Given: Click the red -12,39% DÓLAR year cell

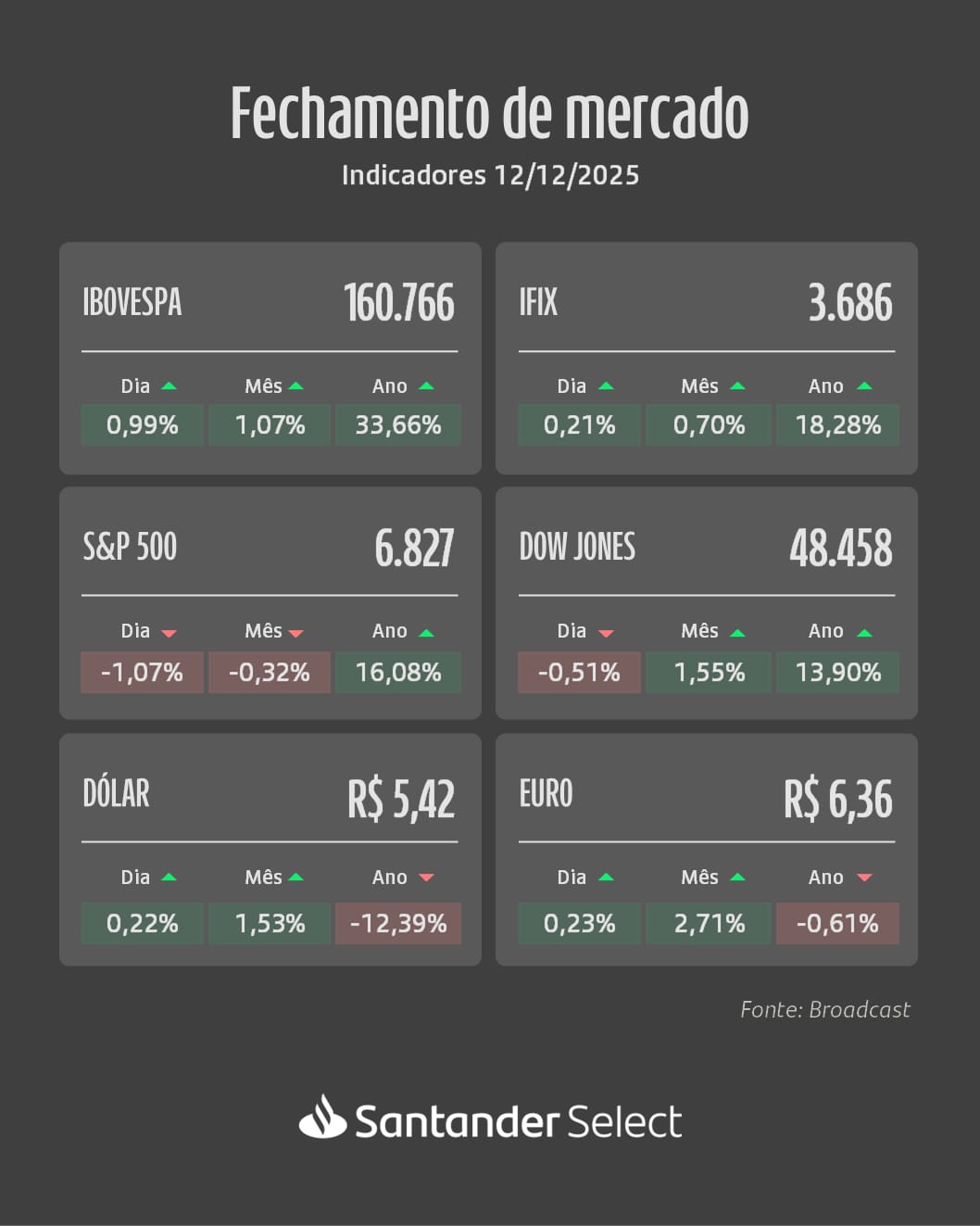Looking at the screenshot, I should click(x=398, y=924).
